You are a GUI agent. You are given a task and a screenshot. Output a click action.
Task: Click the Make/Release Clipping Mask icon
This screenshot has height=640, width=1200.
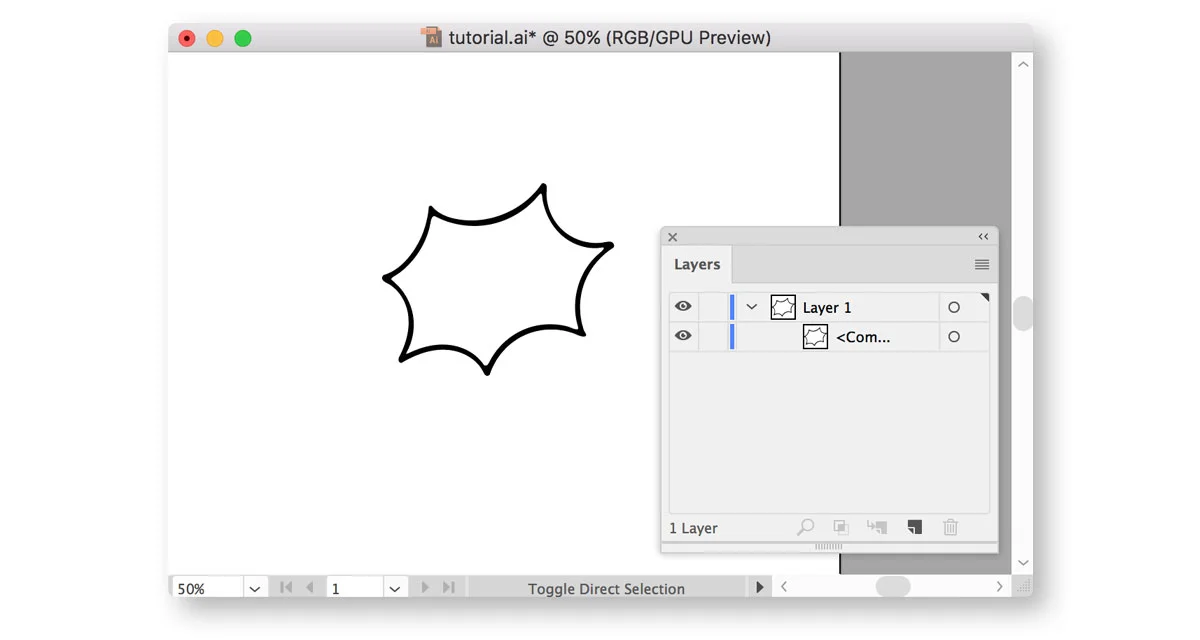[840, 527]
